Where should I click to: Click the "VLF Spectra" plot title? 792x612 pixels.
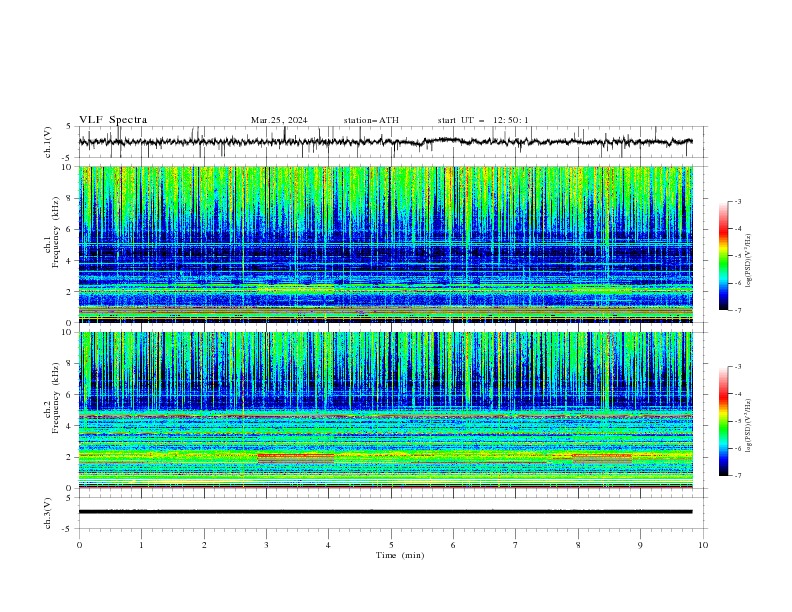pyautogui.click(x=113, y=120)
